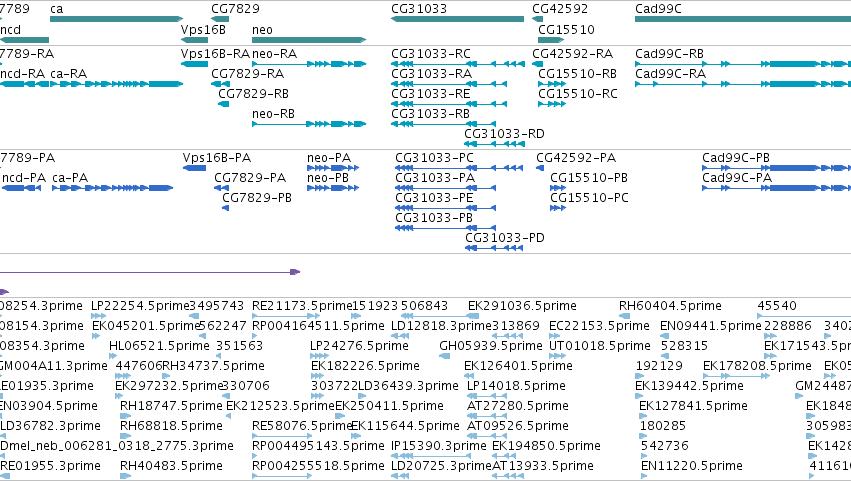This screenshot has width=851, height=481.
Task: Select protein ca-PA
Action: click(112, 188)
